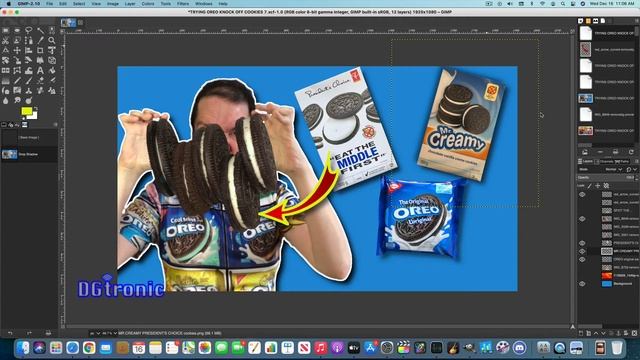Open the zoom percentage dropdown

coord(109,333)
